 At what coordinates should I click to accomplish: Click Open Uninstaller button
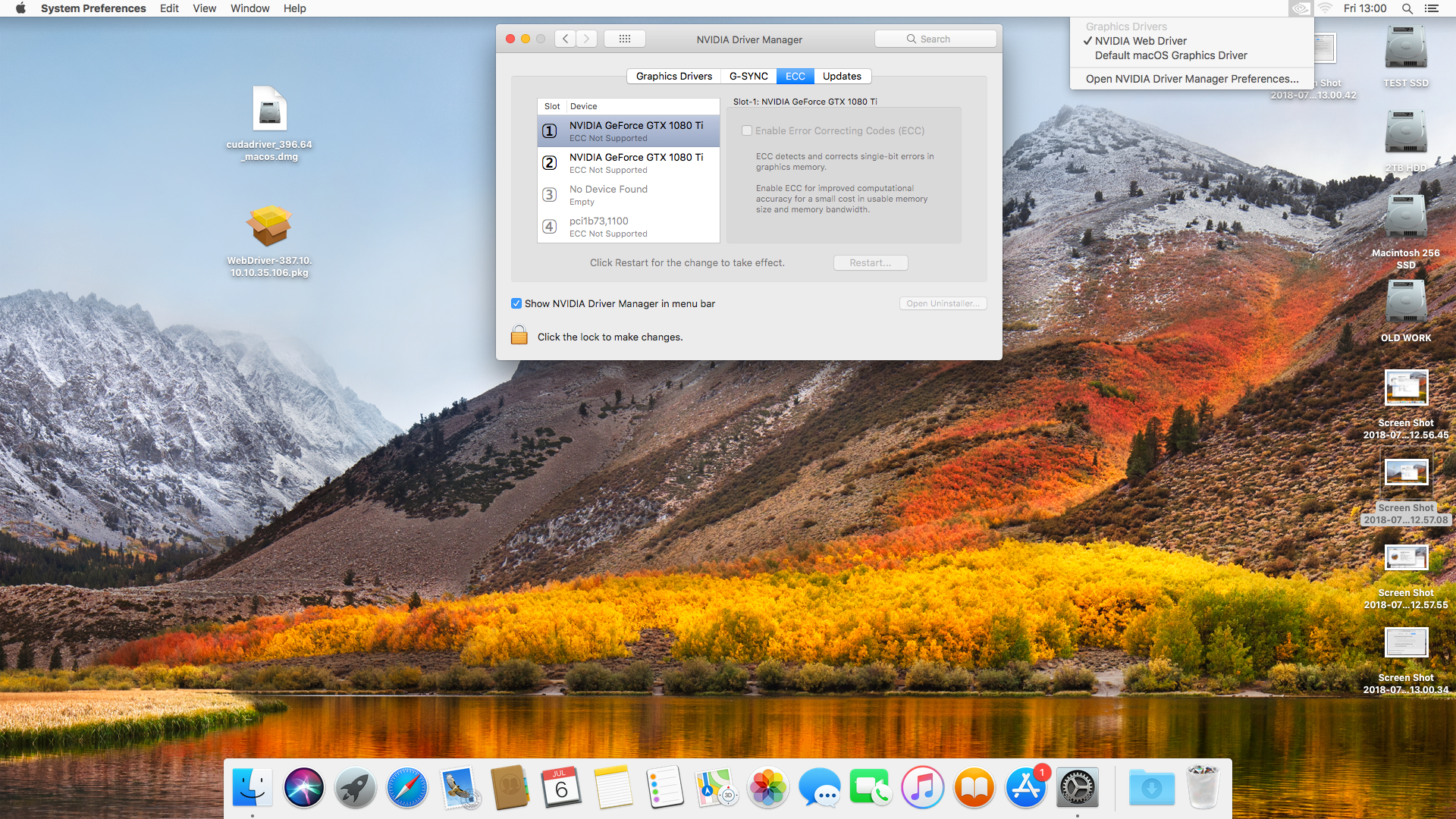(x=942, y=303)
